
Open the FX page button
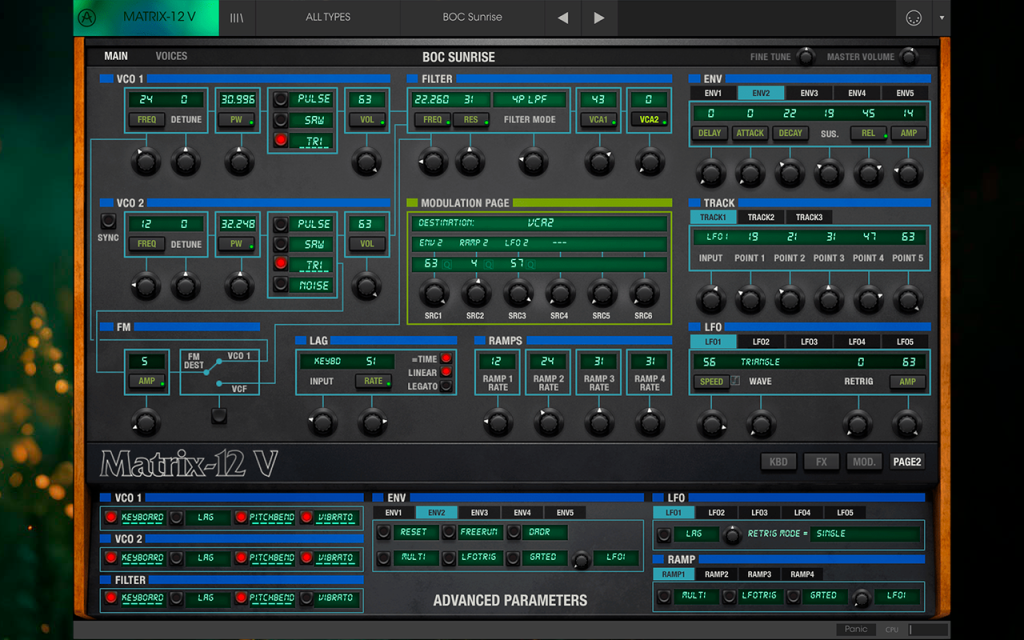pyautogui.click(x=821, y=462)
